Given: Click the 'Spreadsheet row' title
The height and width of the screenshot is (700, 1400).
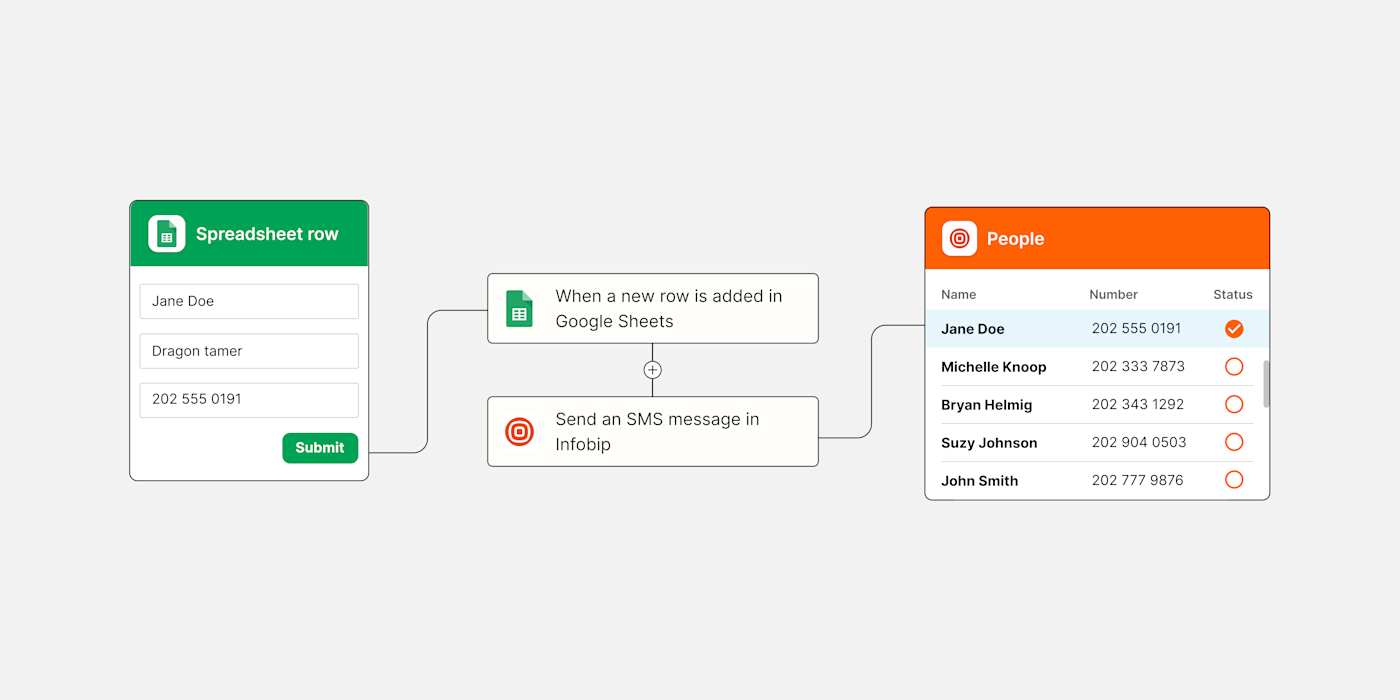Looking at the screenshot, I should [x=267, y=234].
